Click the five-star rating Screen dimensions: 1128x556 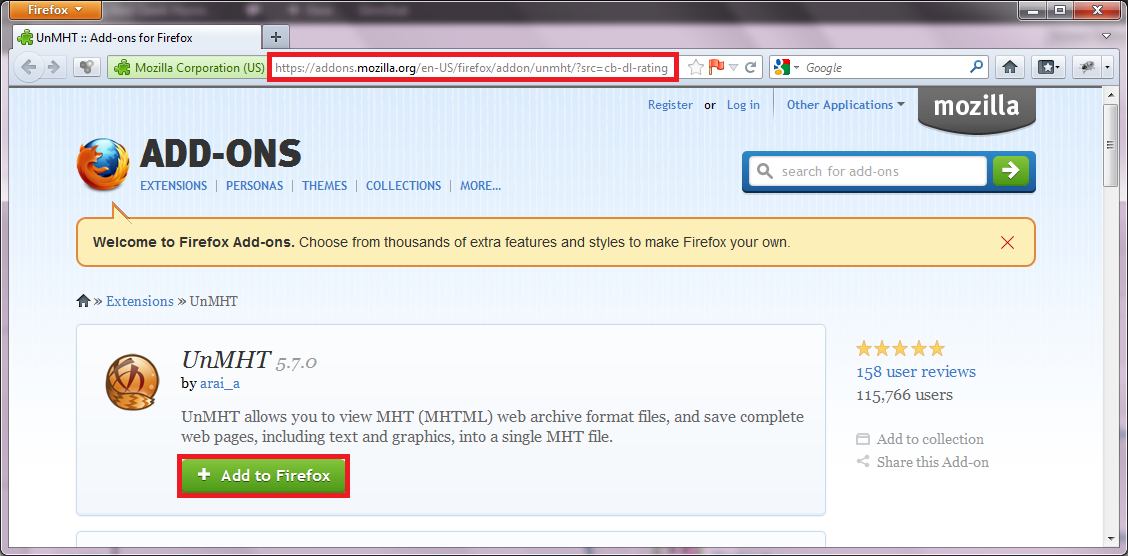900,349
